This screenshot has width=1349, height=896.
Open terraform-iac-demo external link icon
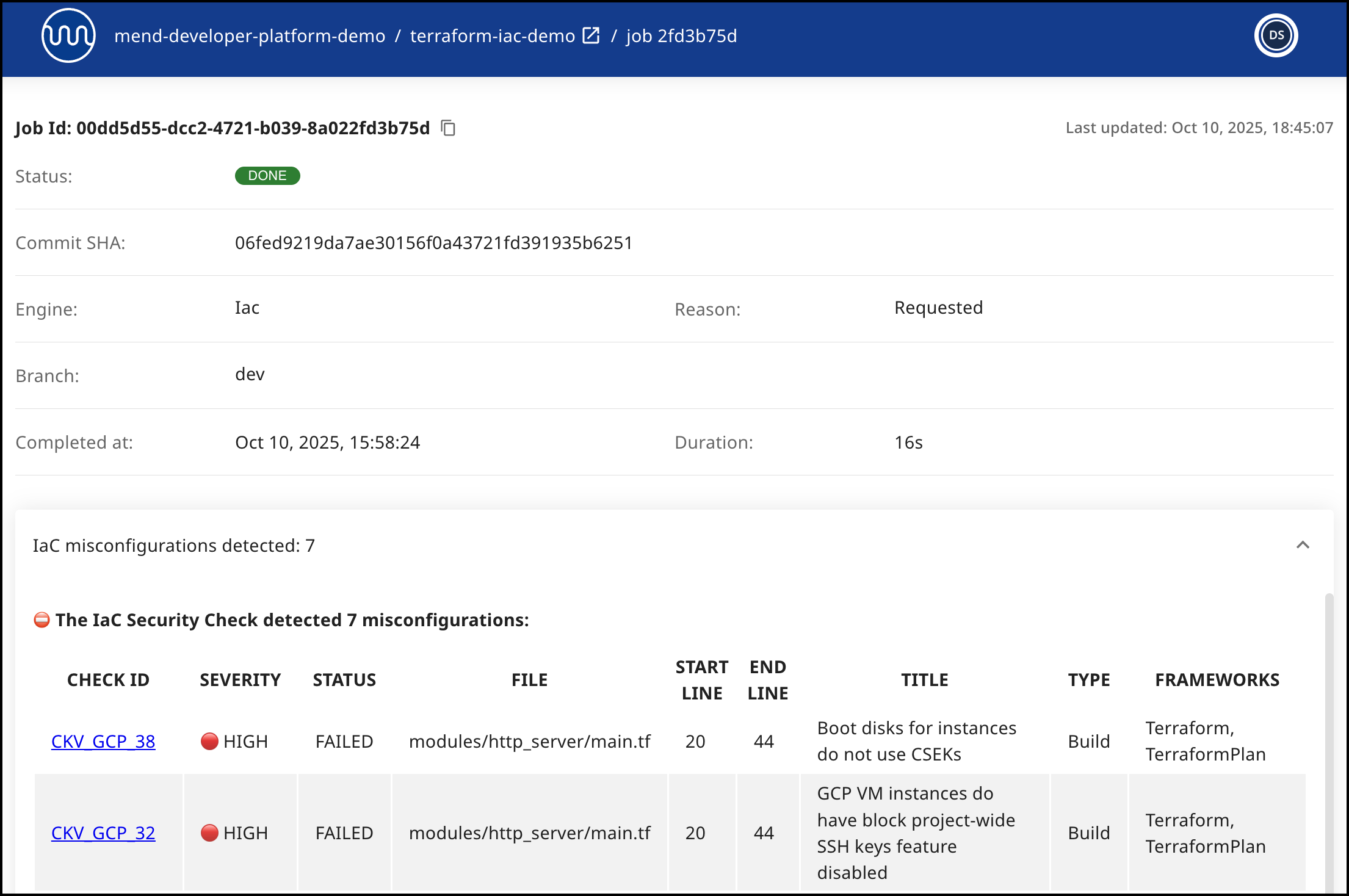591,35
